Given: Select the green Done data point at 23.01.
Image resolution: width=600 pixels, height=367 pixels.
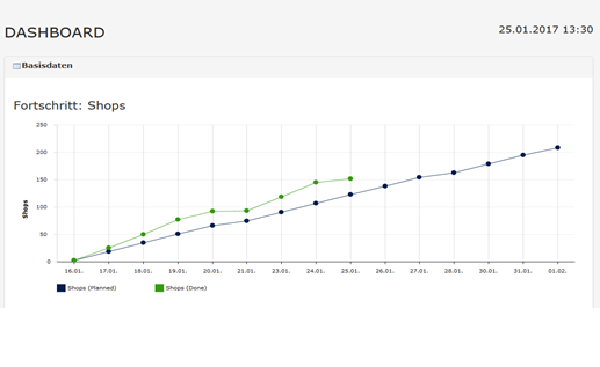Looking at the screenshot, I should [x=281, y=197].
